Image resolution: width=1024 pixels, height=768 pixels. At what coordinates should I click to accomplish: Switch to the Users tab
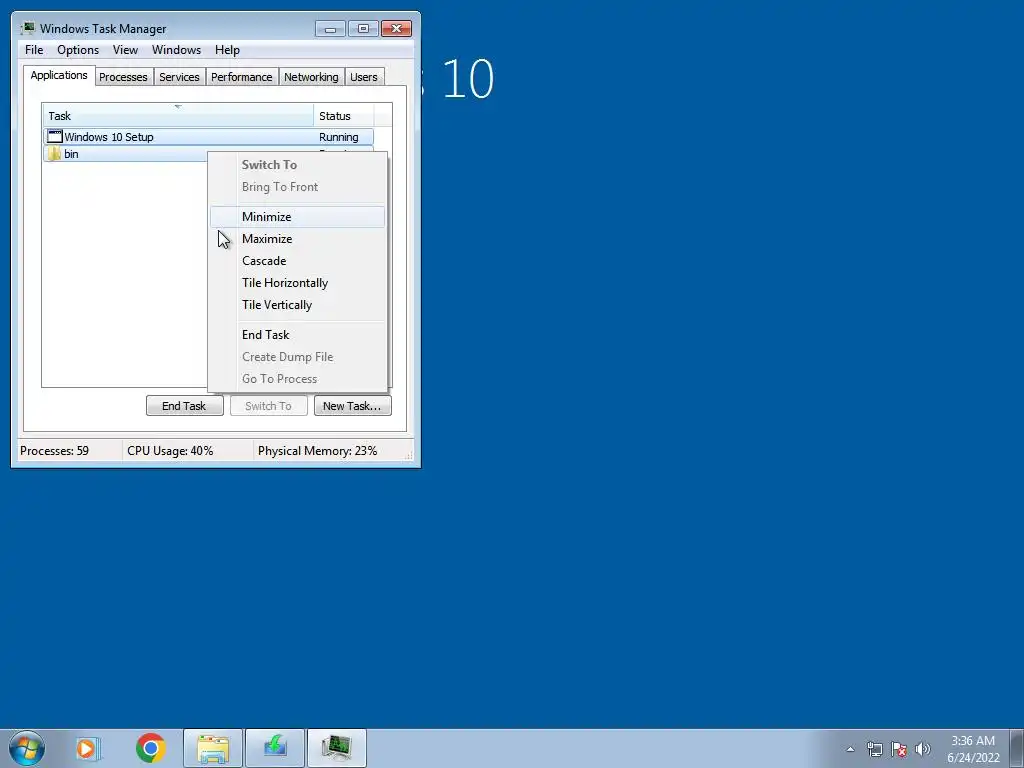[364, 77]
